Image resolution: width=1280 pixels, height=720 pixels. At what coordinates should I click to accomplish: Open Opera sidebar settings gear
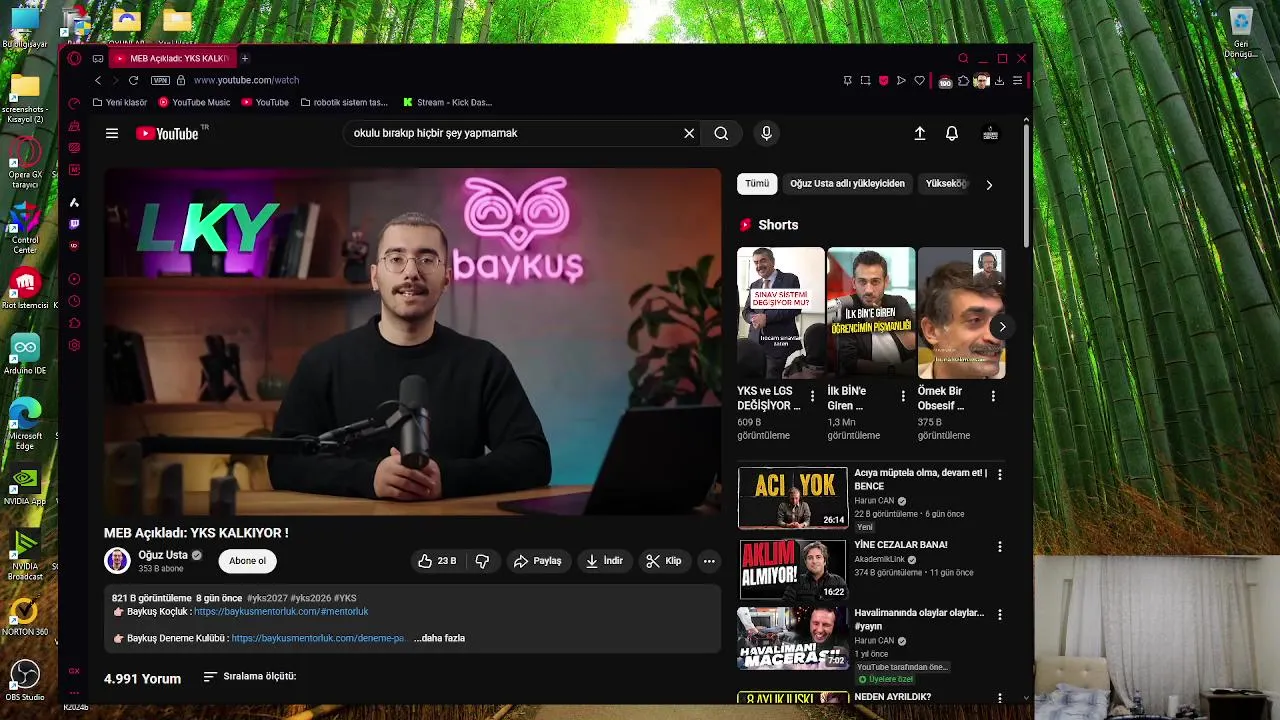74,345
